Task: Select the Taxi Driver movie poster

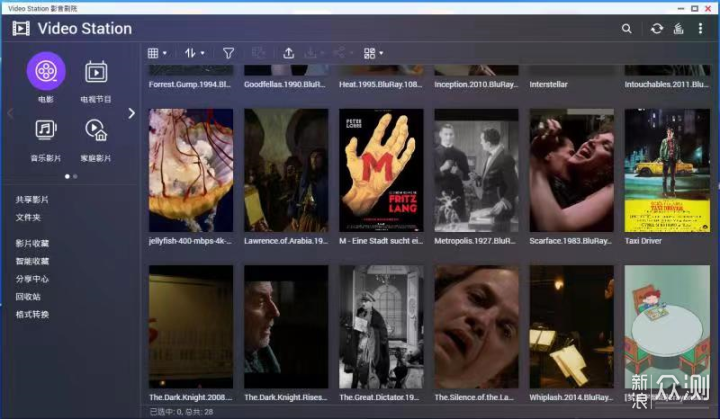Action: coord(667,170)
